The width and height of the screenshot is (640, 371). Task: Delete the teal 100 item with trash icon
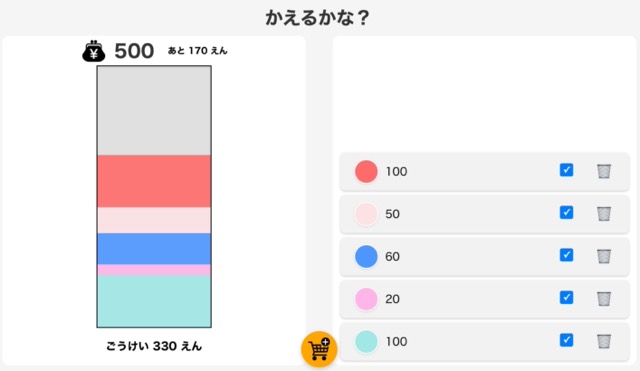(x=604, y=341)
